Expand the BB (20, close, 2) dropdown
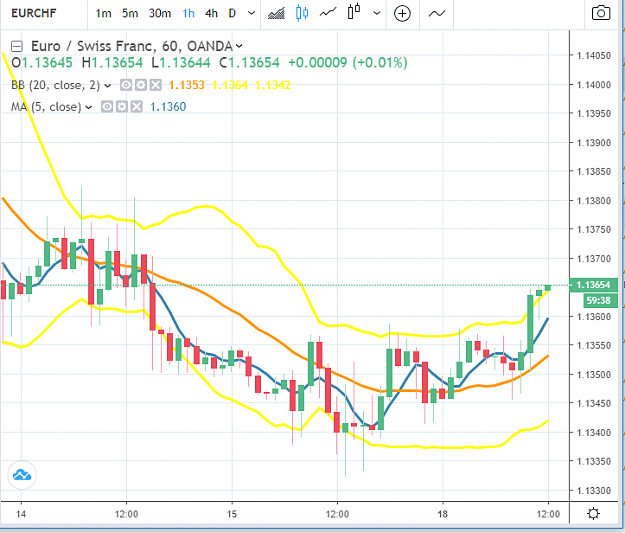The width and height of the screenshot is (625, 533). click(107, 85)
